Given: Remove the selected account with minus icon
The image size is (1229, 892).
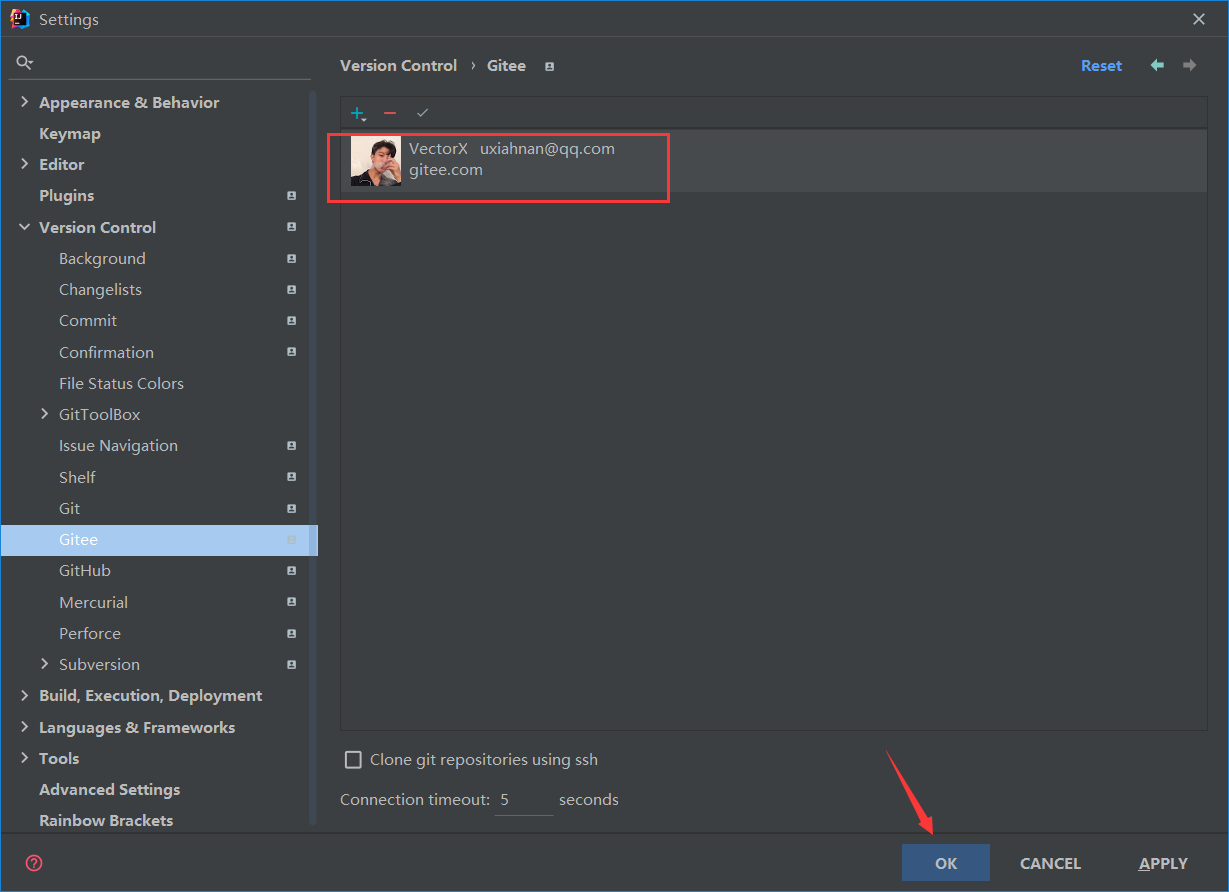Looking at the screenshot, I should point(390,113).
